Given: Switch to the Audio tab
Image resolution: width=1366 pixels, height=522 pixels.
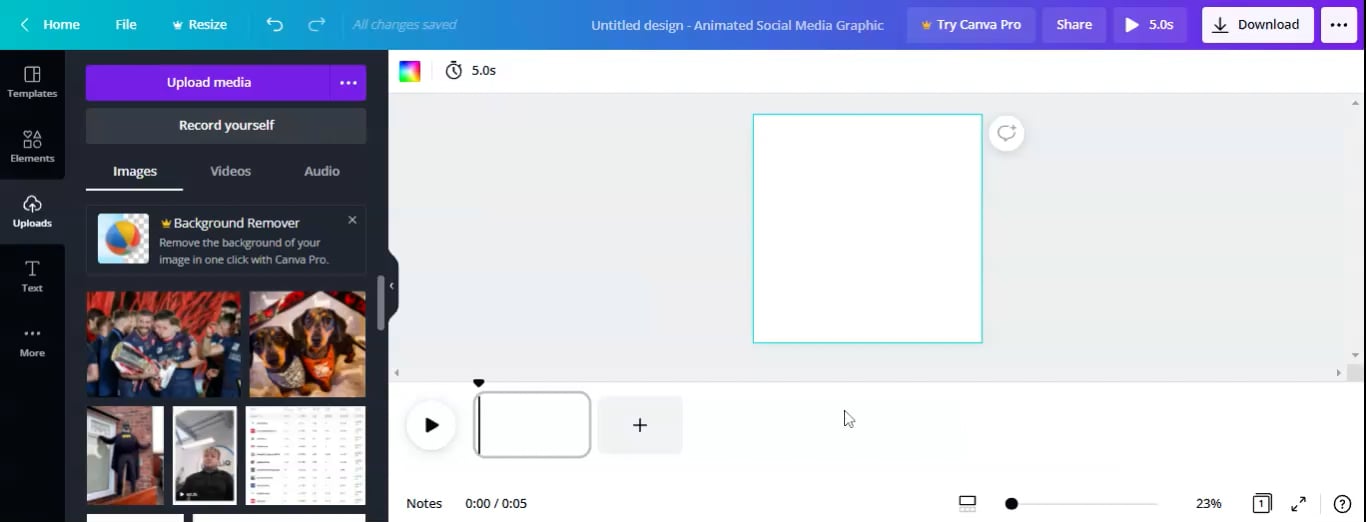Looking at the screenshot, I should click(322, 171).
